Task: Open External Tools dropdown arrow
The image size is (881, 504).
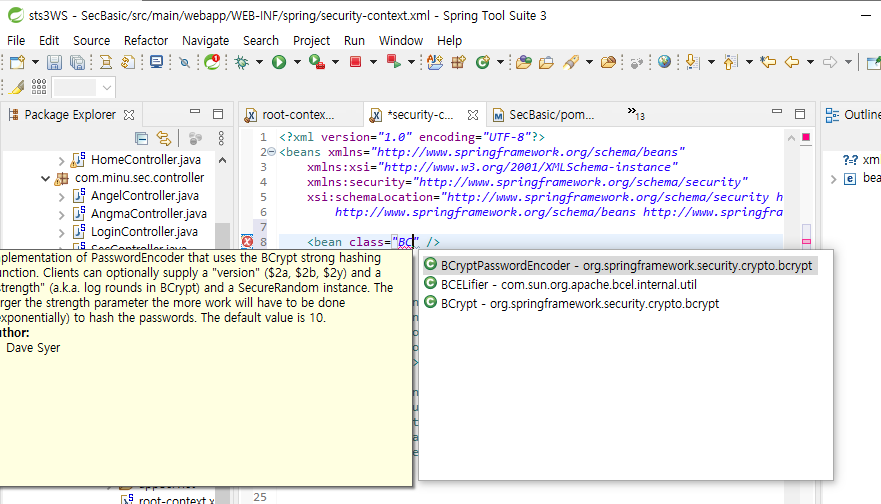Action: coord(335,62)
